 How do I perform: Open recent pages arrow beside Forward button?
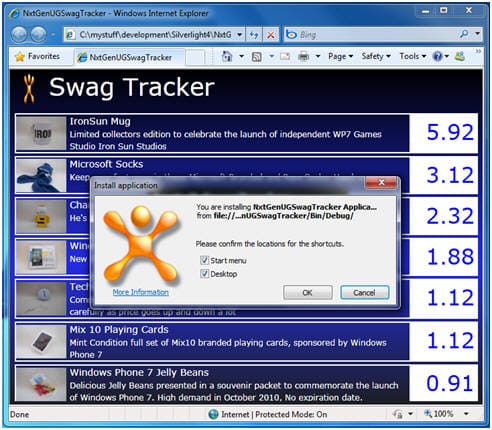pos(53,34)
